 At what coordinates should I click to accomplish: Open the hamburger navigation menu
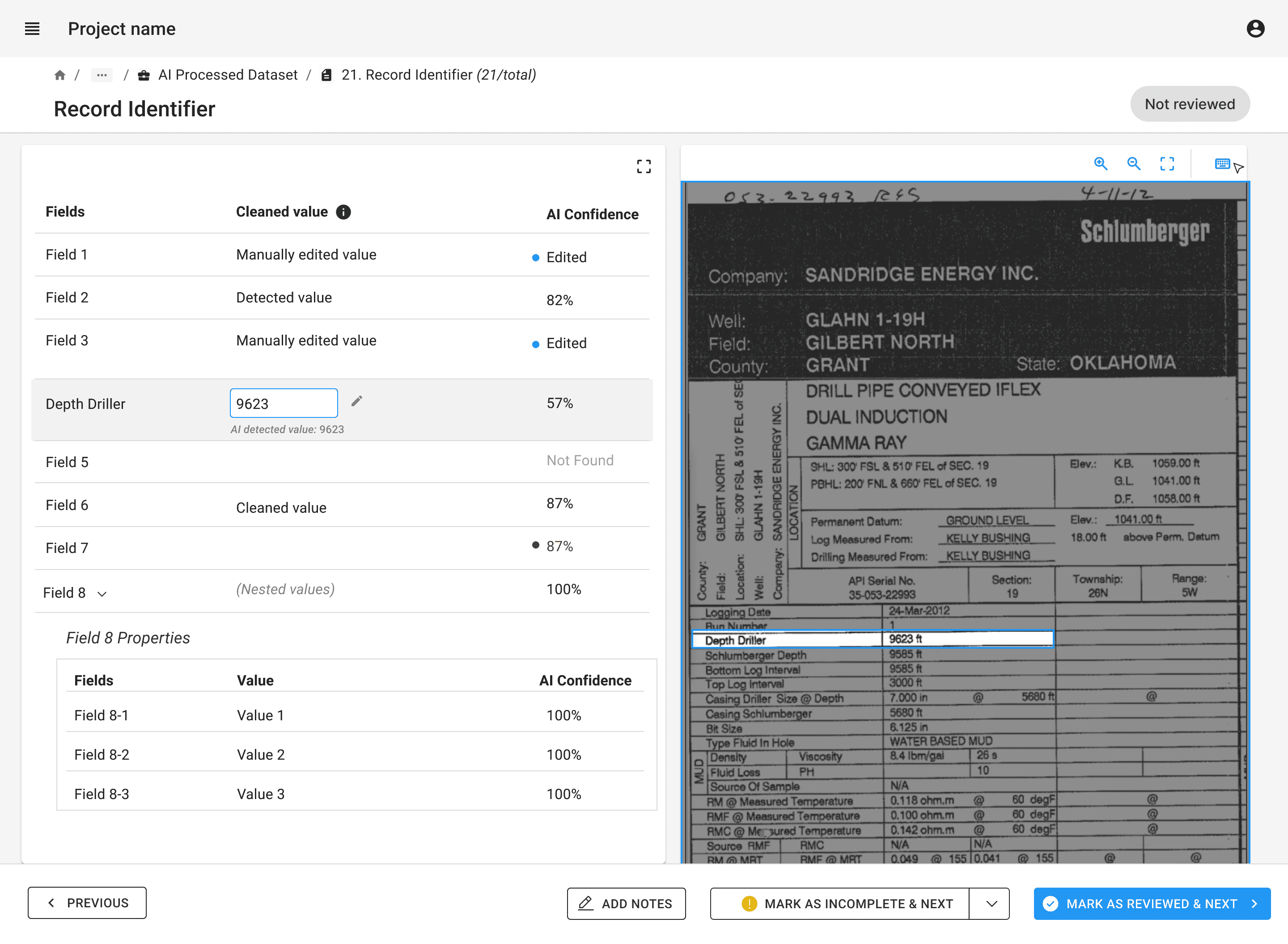[x=33, y=29]
